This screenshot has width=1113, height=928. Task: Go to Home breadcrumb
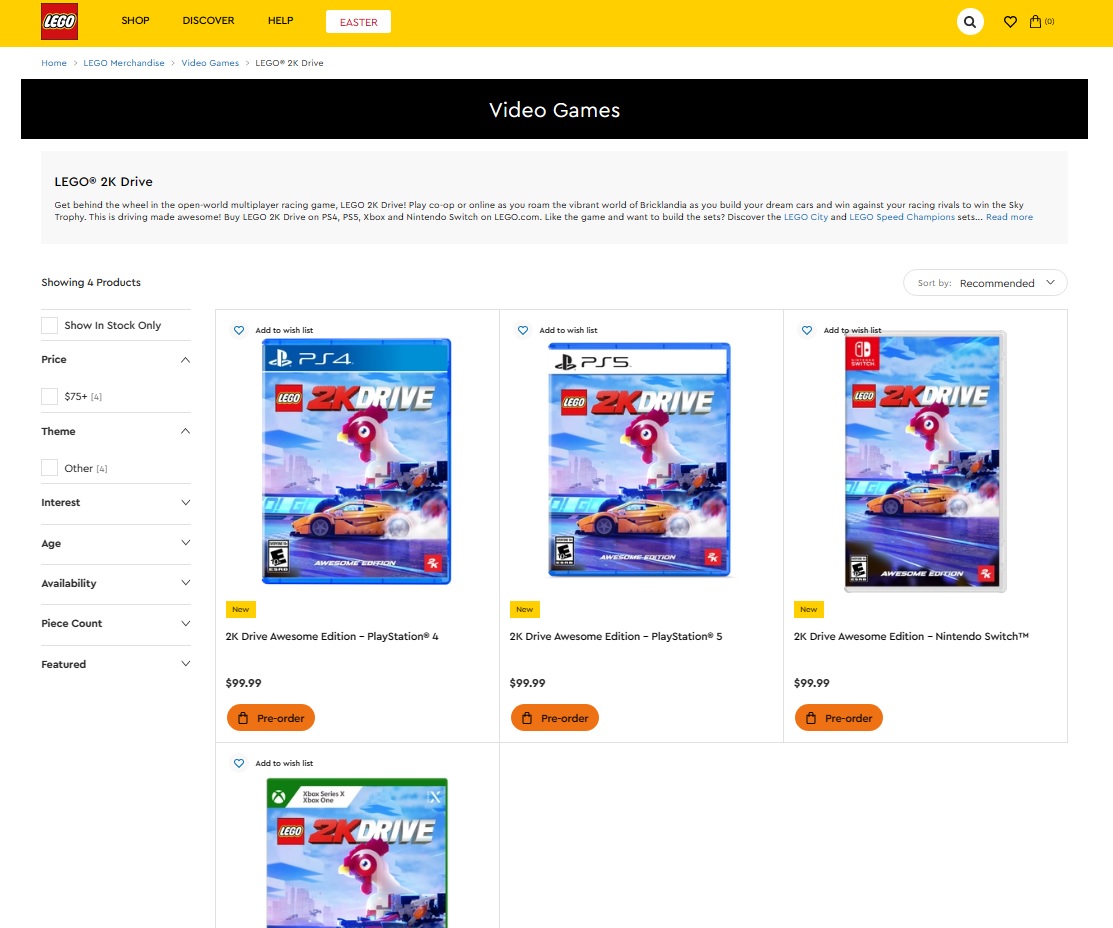[54, 63]
